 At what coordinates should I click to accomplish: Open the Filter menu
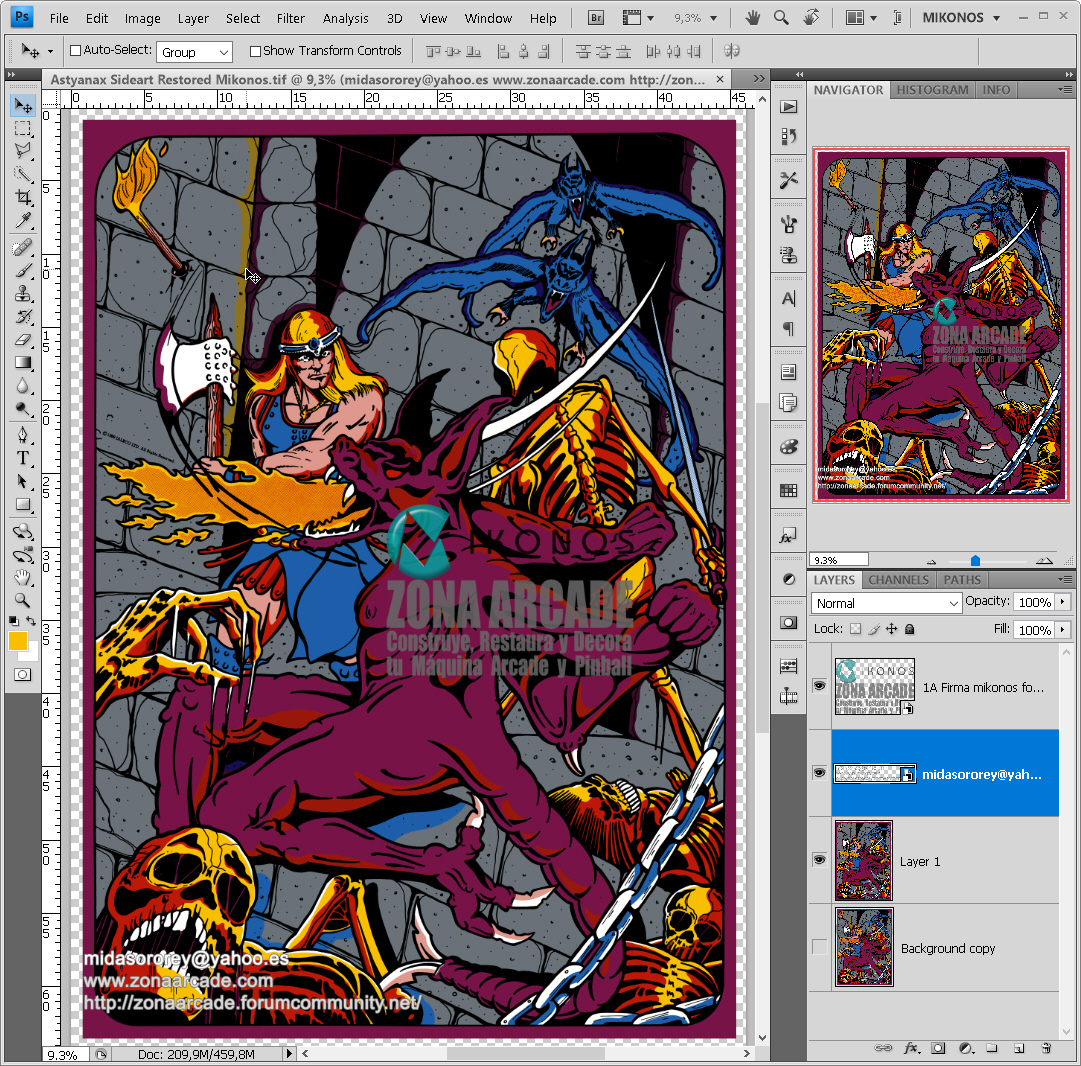291,18
